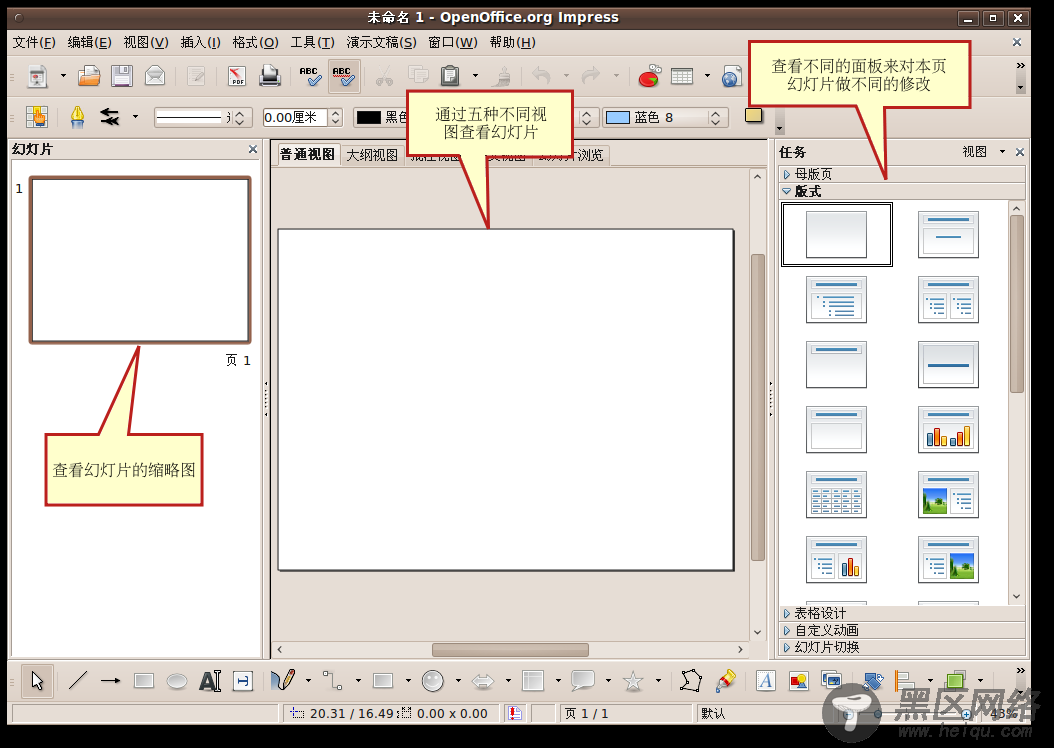Screen dimensions: 1054x748
Task: Open Arrow Style icon in line toolbar
Action: (110, 117)
